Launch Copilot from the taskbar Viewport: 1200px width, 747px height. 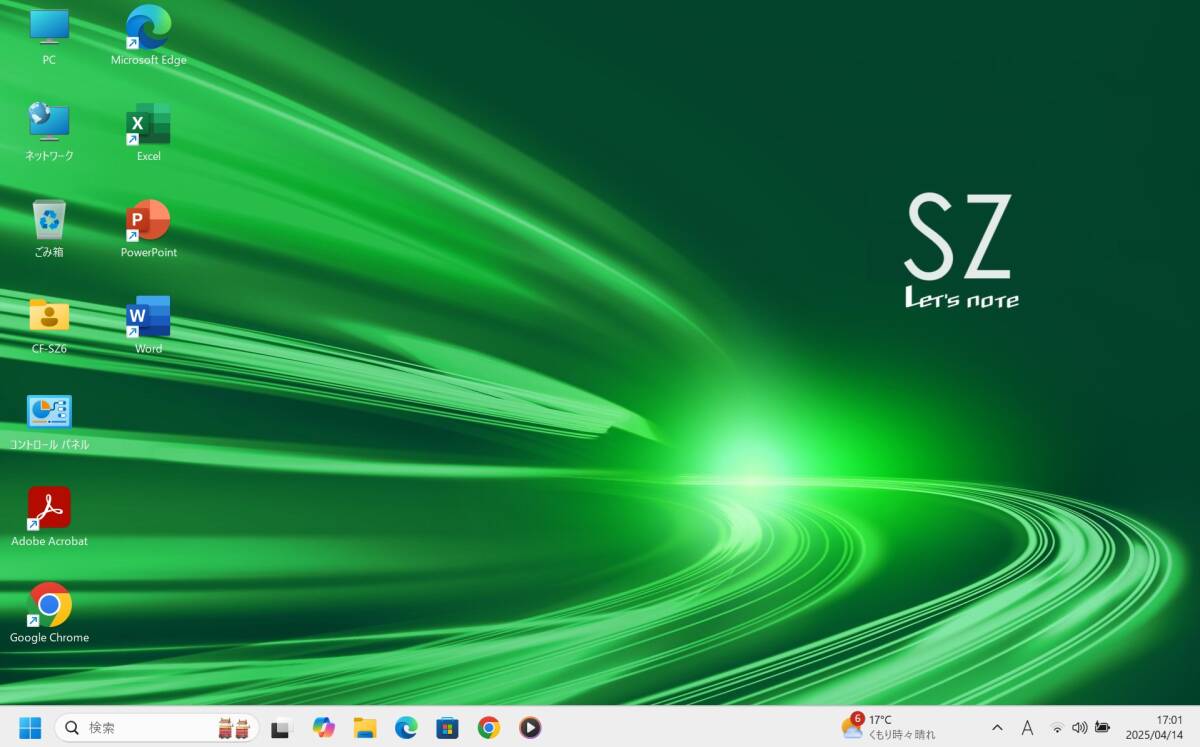pos(323,728)
